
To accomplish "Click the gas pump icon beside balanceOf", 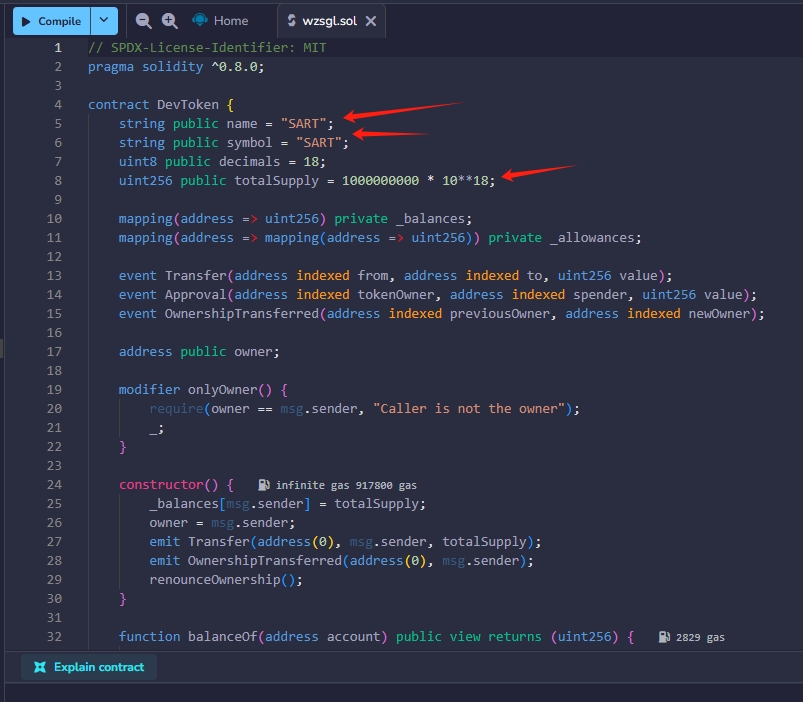I will coord(664,636).
